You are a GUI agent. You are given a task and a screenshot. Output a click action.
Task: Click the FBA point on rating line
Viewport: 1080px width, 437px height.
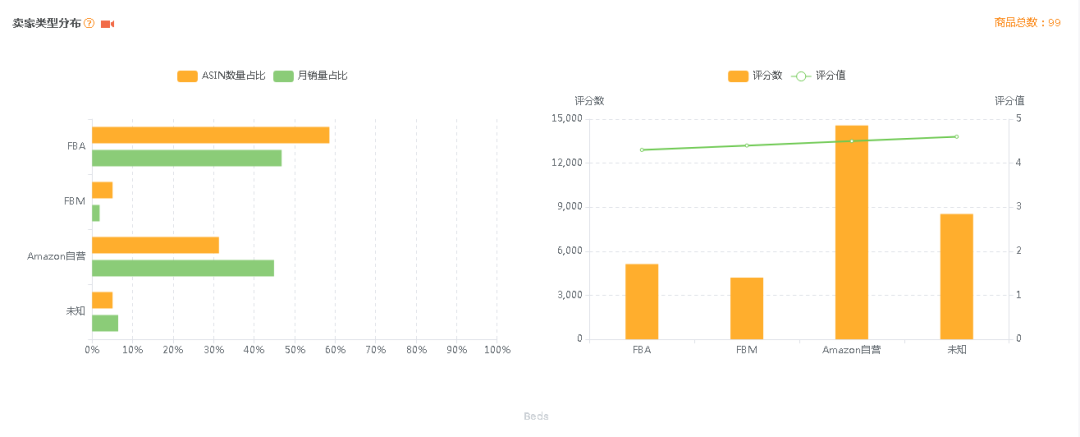(641, 150)
